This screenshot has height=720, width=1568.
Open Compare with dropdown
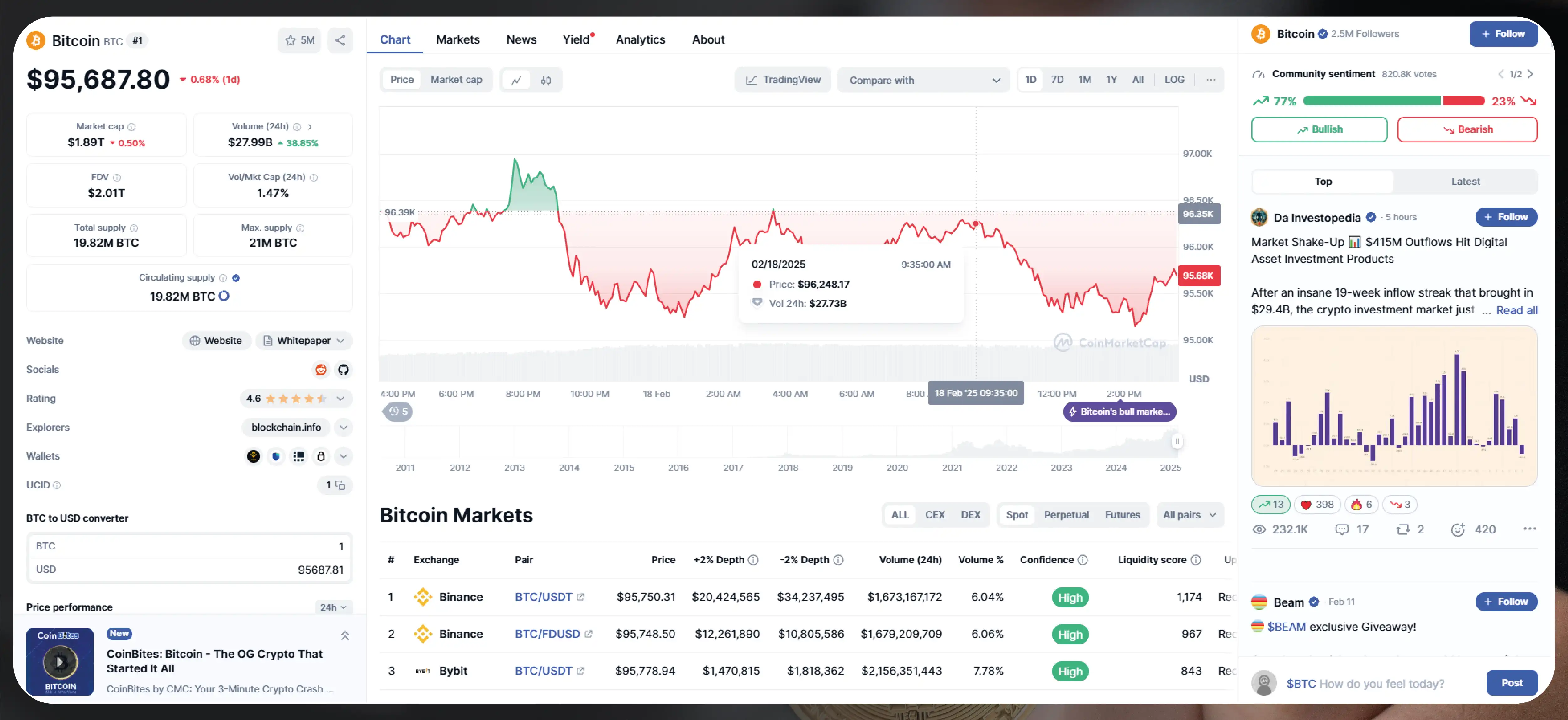click(923, 80)
